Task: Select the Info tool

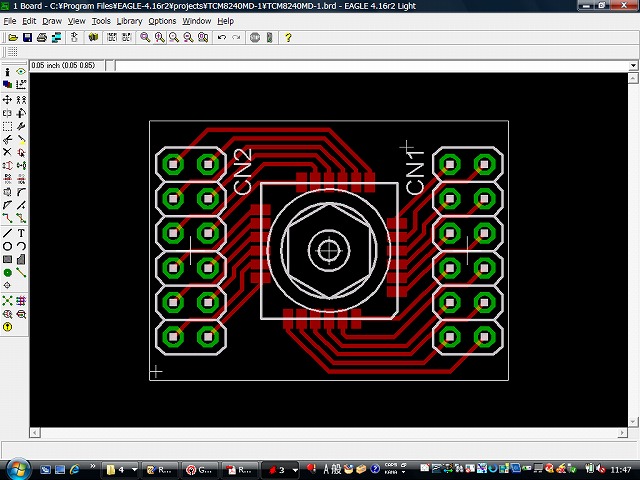Action: click(7, 72)
